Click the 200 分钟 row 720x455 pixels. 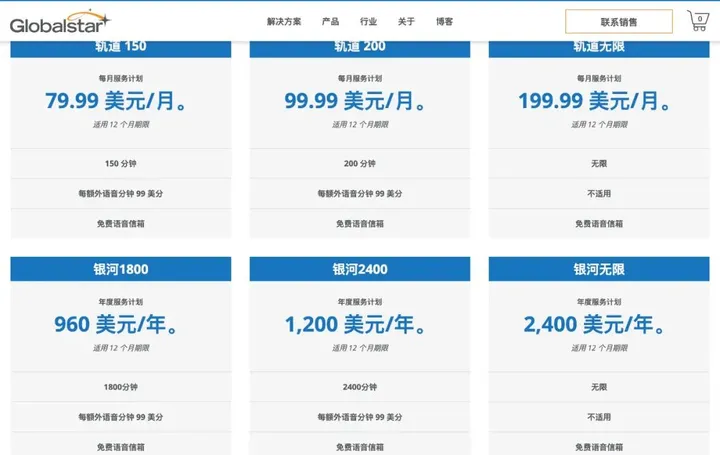[x=360, y=163]
